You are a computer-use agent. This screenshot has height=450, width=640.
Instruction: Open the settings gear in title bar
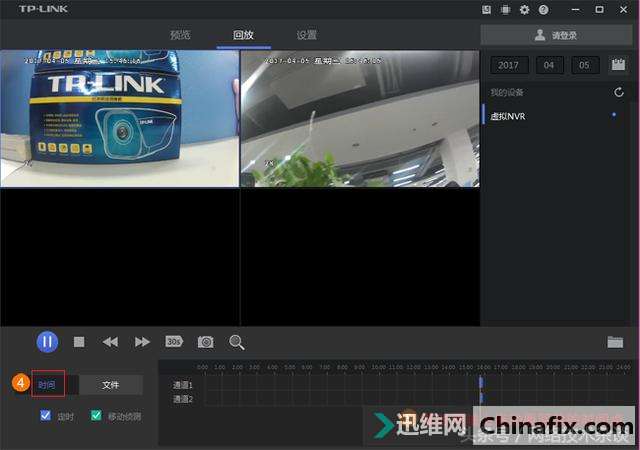(x=524, y=10)
